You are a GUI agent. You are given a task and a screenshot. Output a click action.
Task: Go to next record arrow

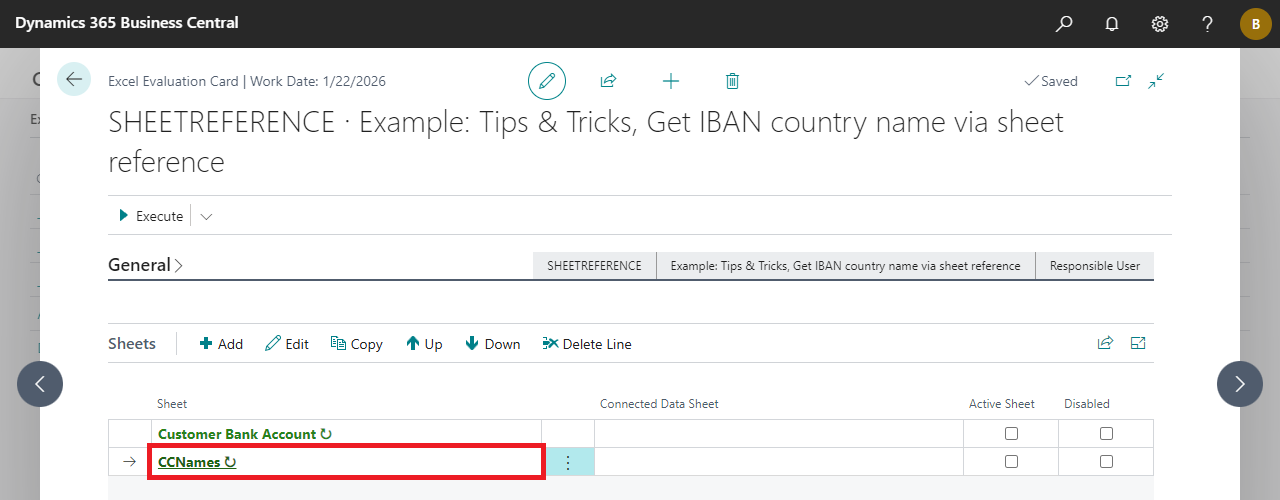pos(1239,383)
